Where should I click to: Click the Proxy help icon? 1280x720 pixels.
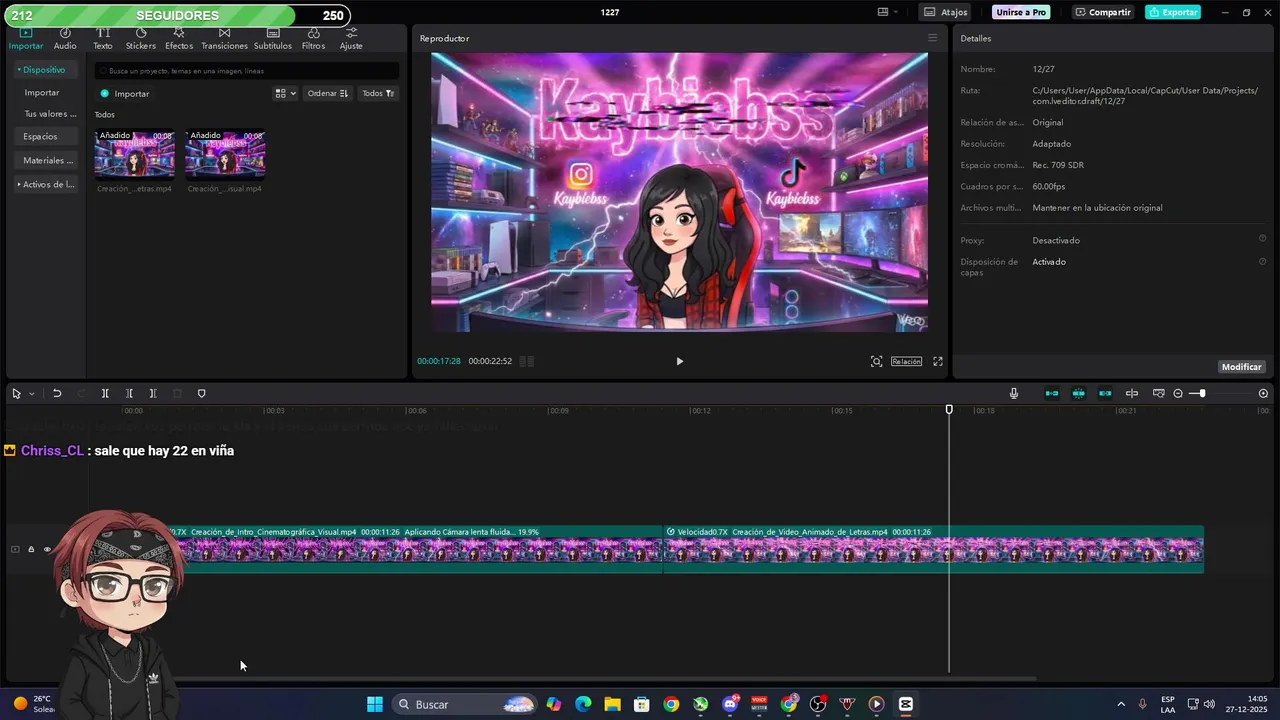[x=1262, y=239]
